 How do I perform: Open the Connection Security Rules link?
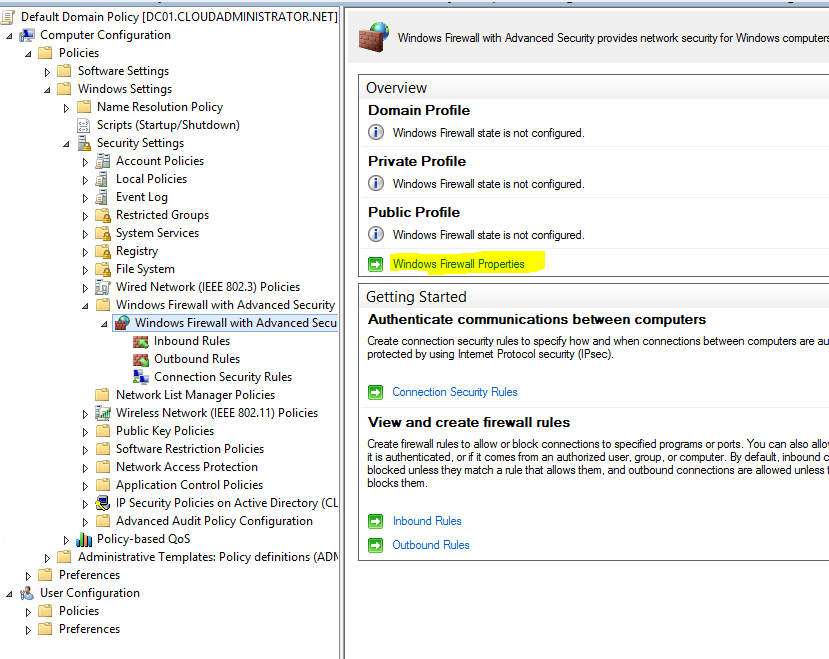454,392
